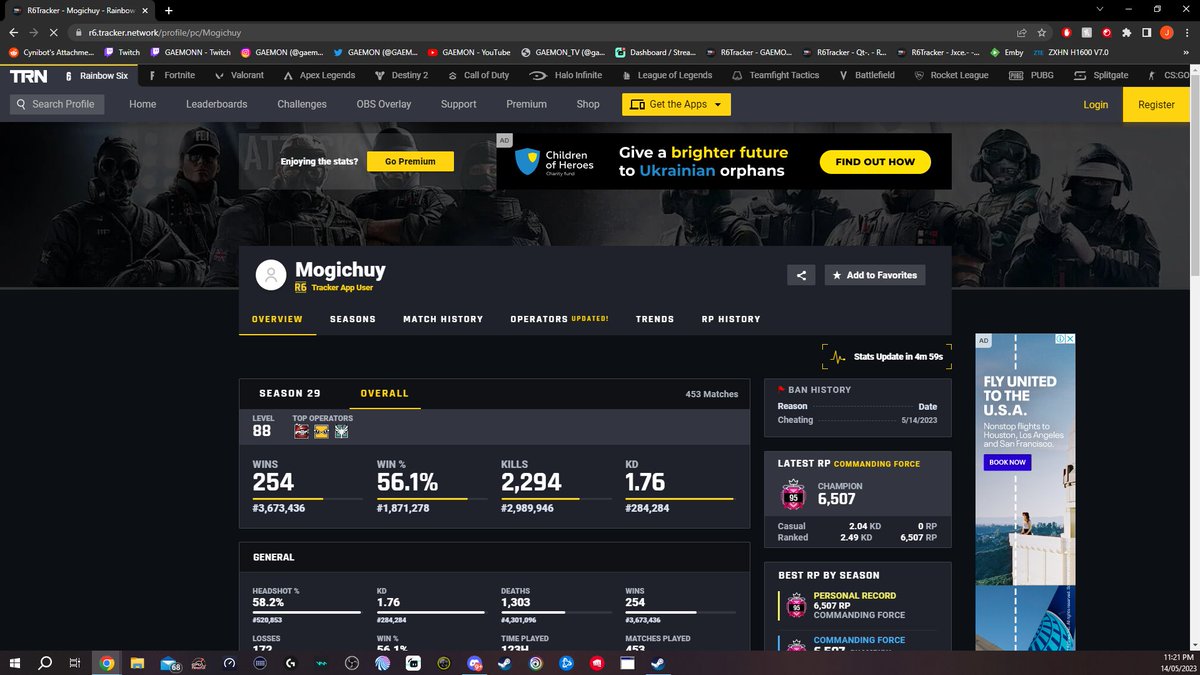Click the Find Out How ad button
1200x675 pixels.
(875, 162)
